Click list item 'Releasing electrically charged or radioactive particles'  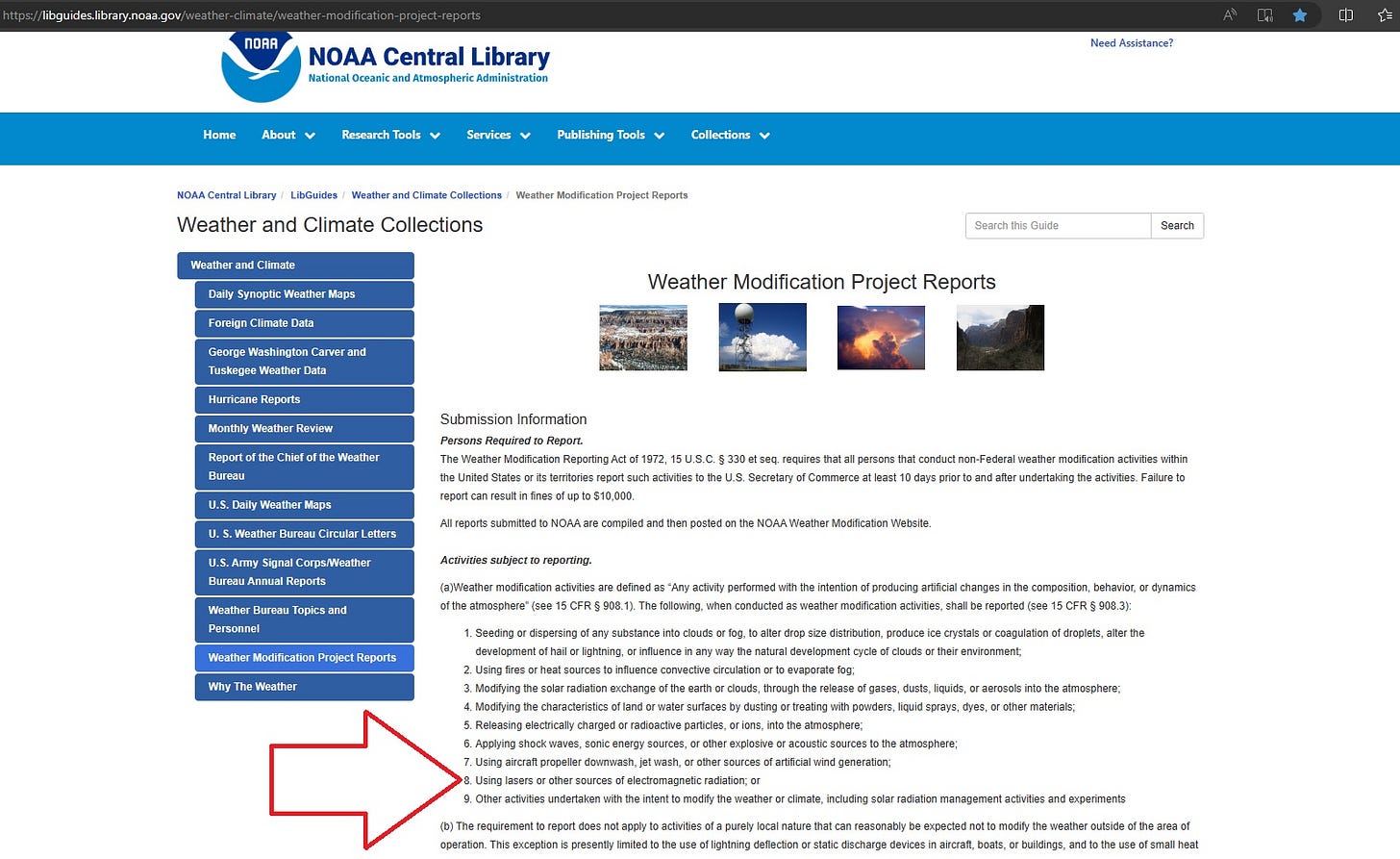click(x=669, y=725)
